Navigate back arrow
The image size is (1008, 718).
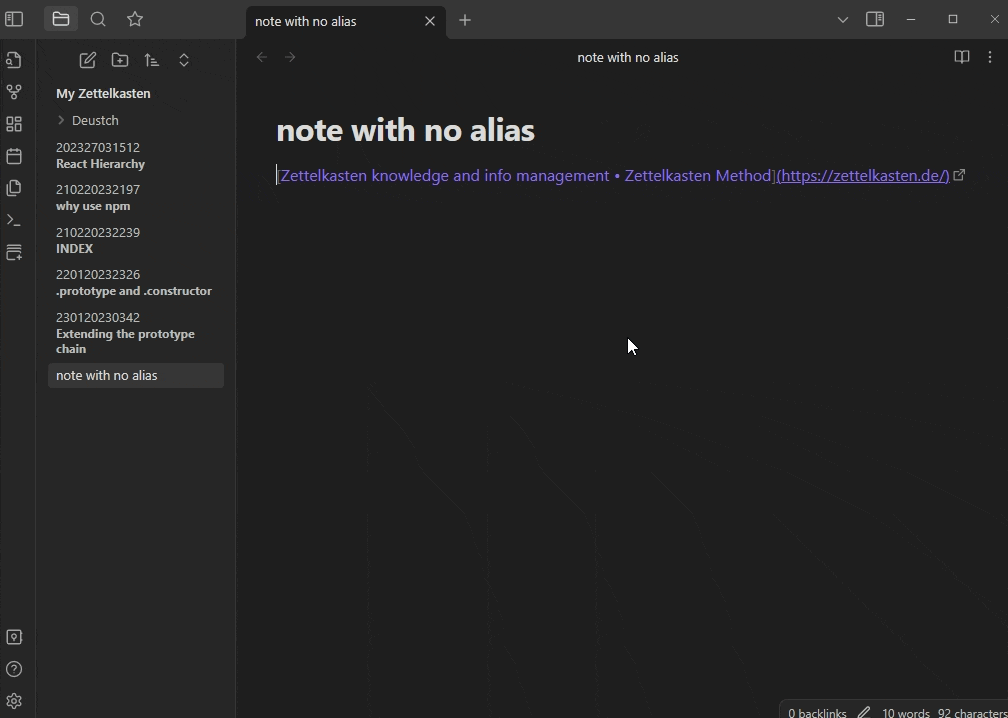[x=262, y=57]
